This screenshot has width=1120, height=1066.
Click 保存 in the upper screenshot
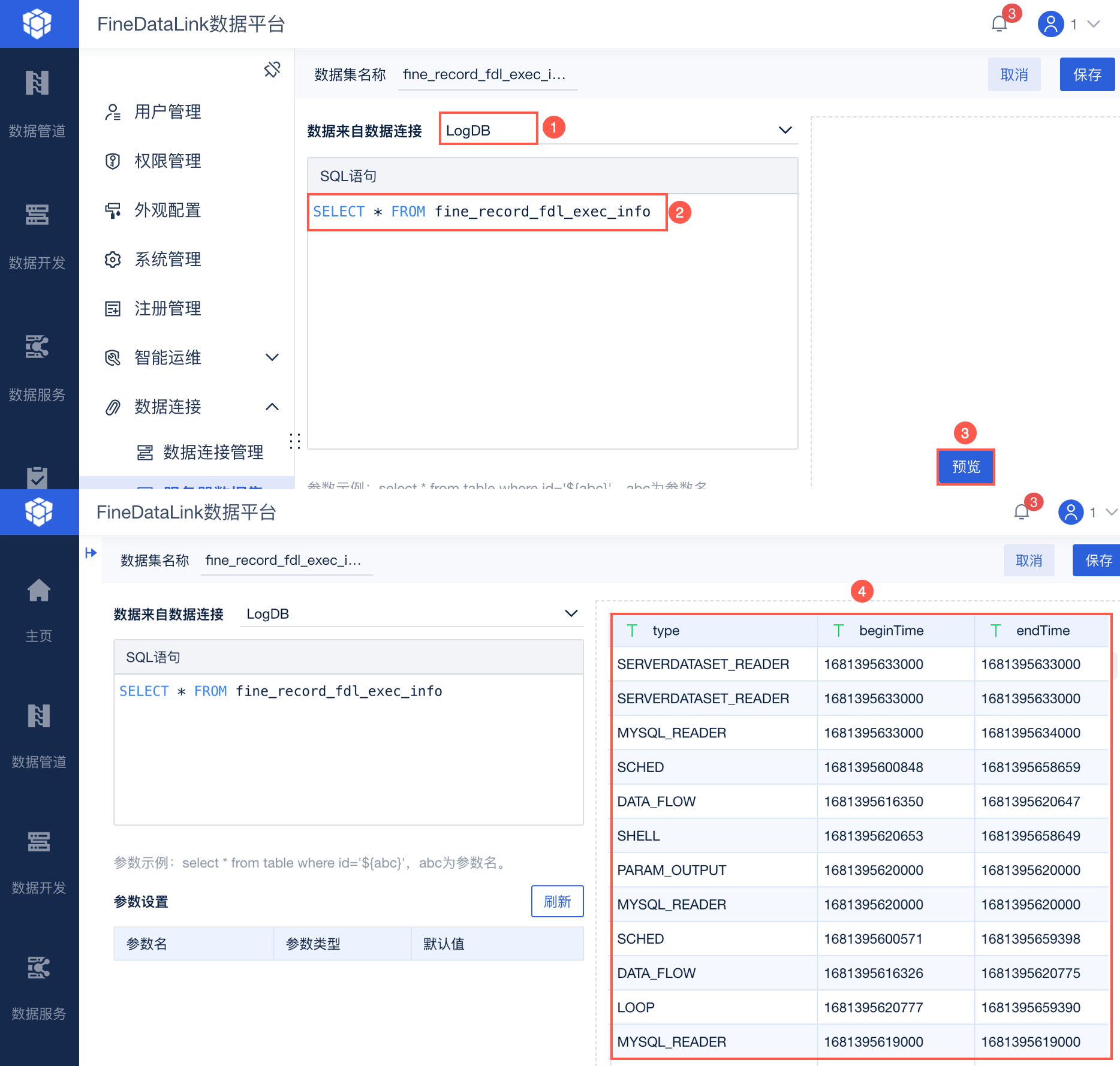pyautogui.click(x=1087, y=74)
